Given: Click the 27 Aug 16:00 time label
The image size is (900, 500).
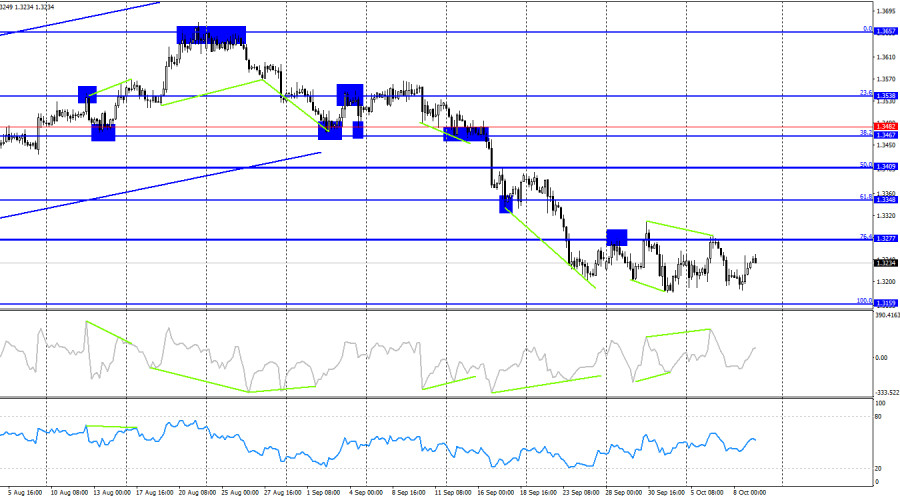Looking at the screenshot, I should click(282, 493).
